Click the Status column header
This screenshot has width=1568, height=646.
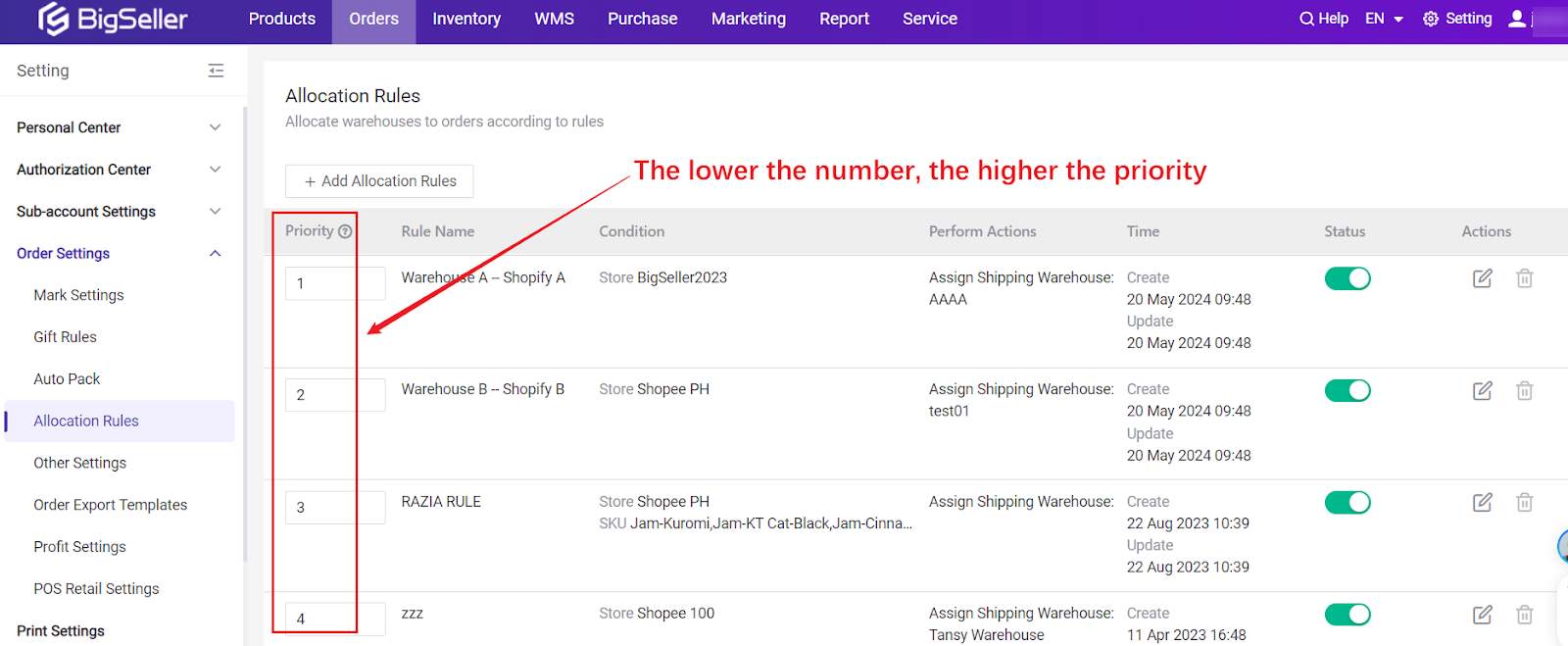tap(1345, 231)
